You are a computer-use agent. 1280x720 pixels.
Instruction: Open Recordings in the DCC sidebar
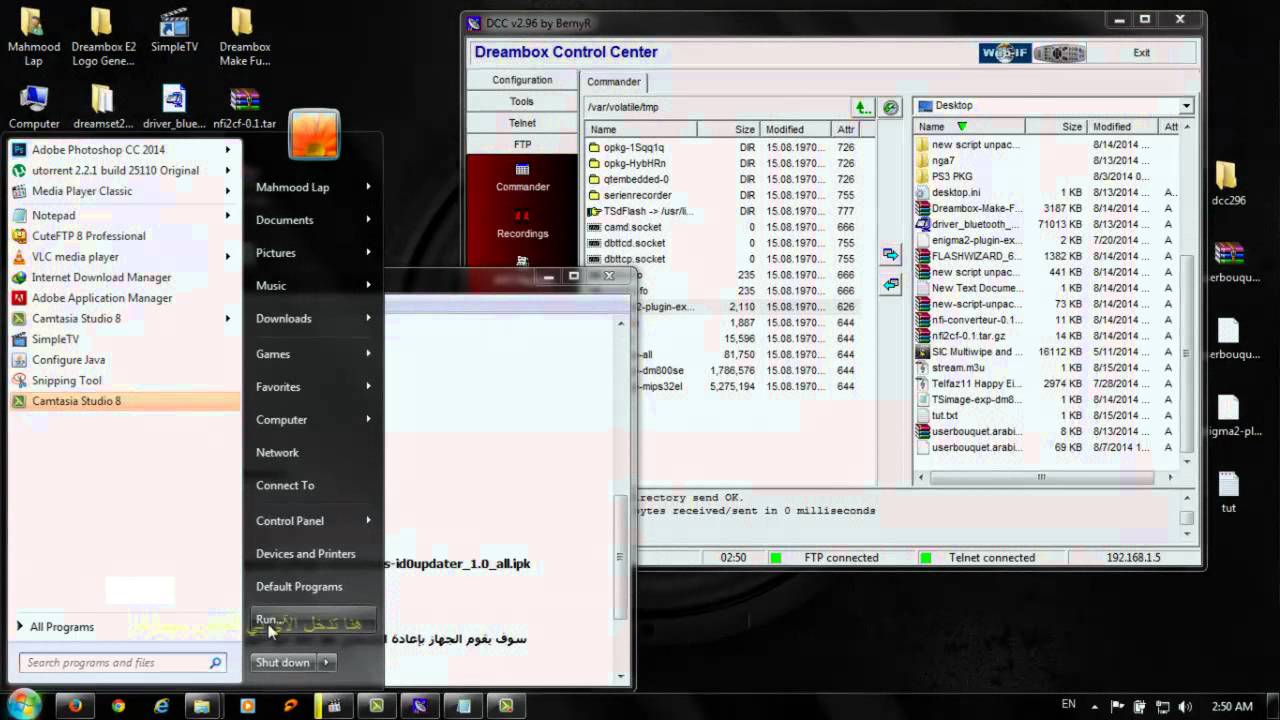click(x=522, y=225)
